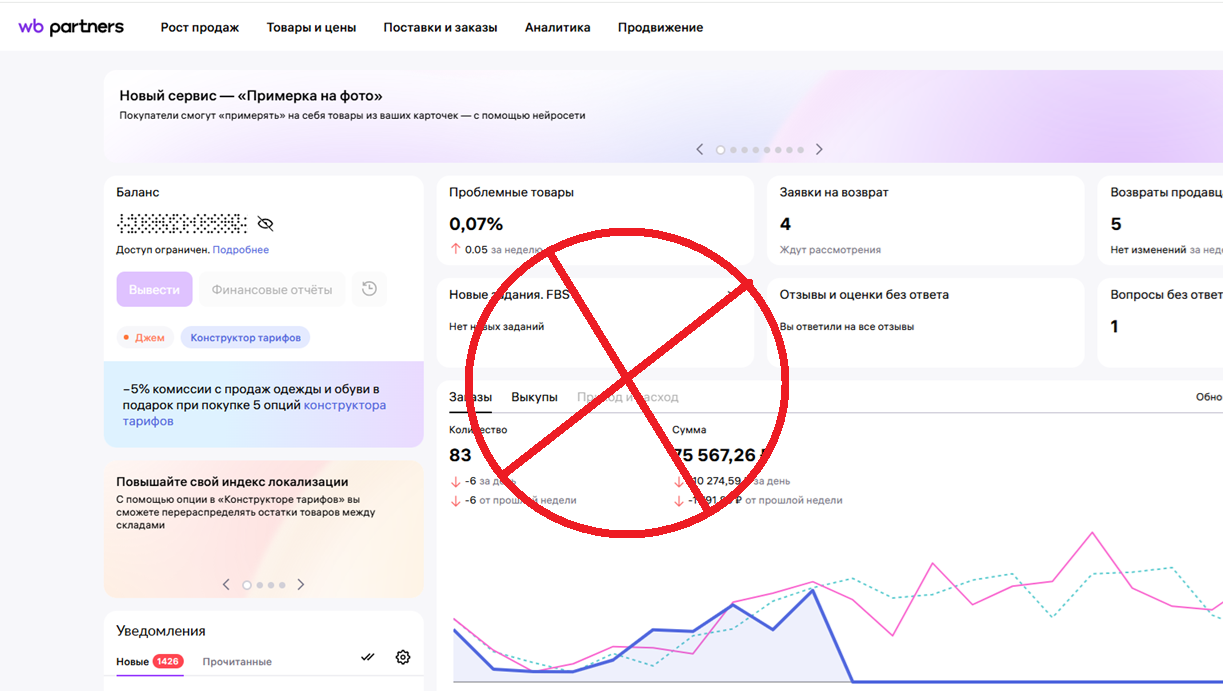Click the wb partners logo
Screen dimensions: 1223x691
pyautogui.click(x=71, y=27)
